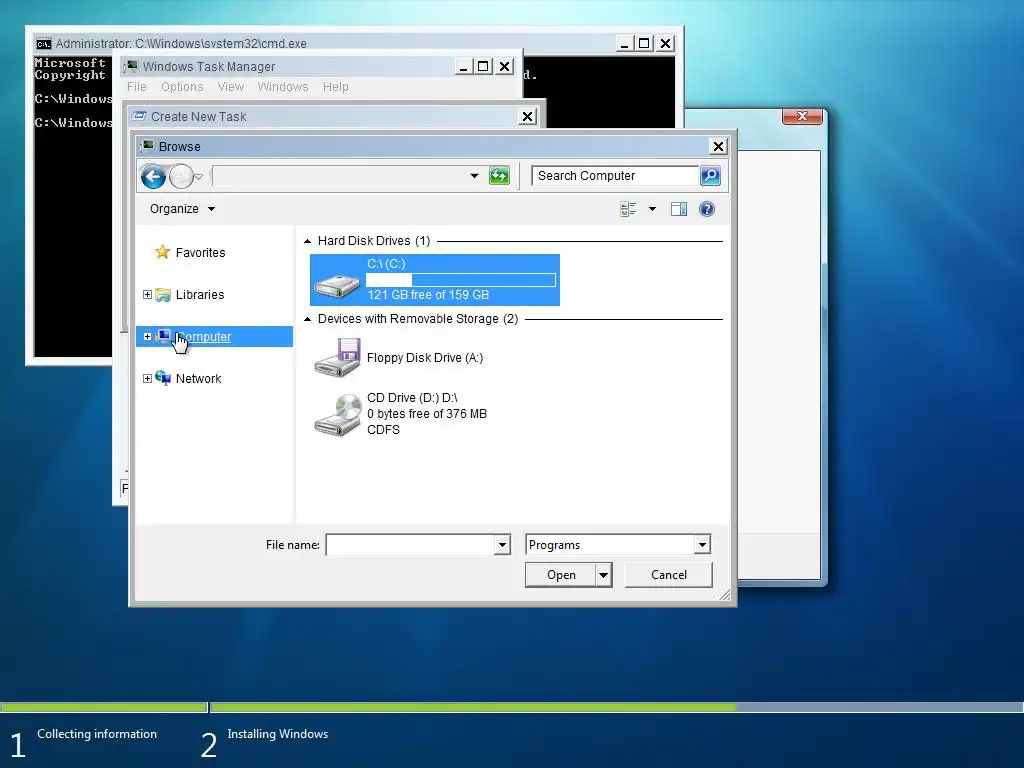
Task: Click the address bar in the Browse dialog
Action: pyautogui.click(x=340, y=176)
